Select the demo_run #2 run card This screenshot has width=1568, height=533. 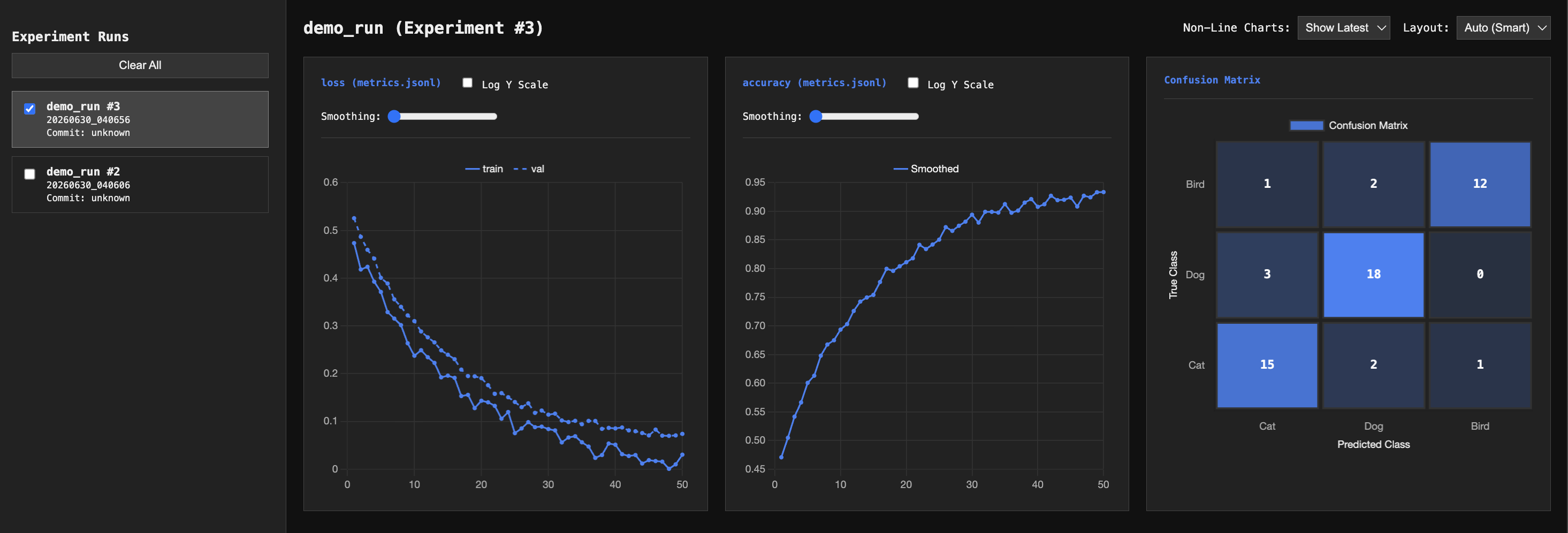tap(140, 185)
